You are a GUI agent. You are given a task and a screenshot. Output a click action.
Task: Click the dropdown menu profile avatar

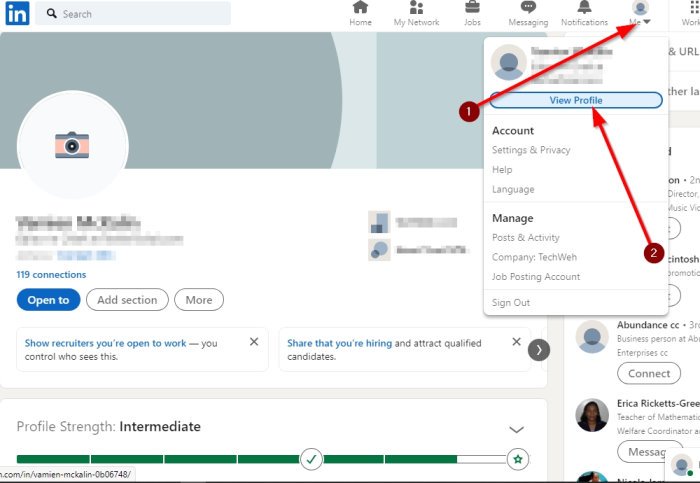tap(508, 62)
